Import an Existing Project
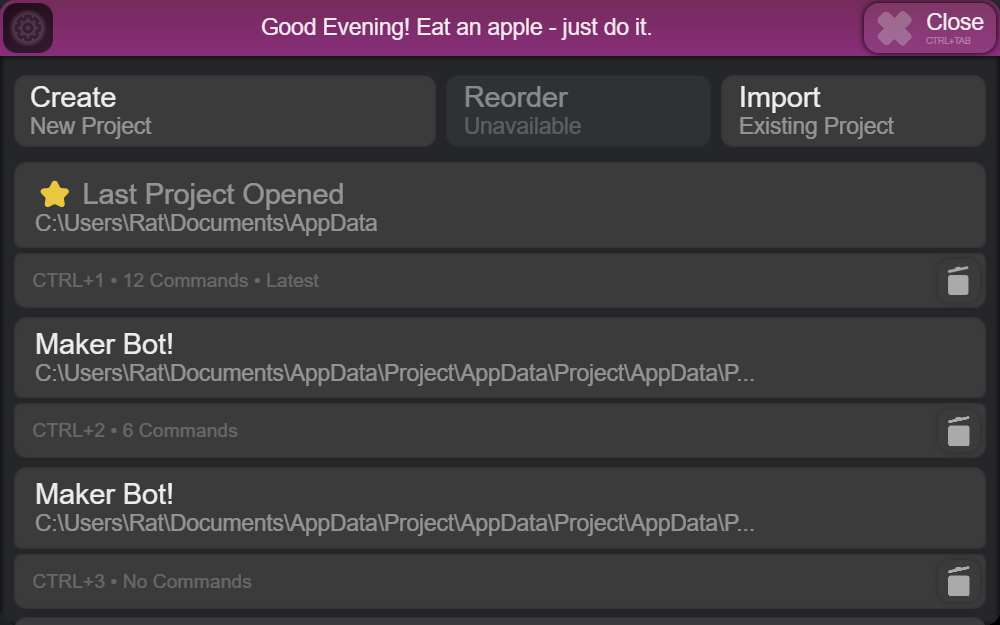 tap(853, 111)
